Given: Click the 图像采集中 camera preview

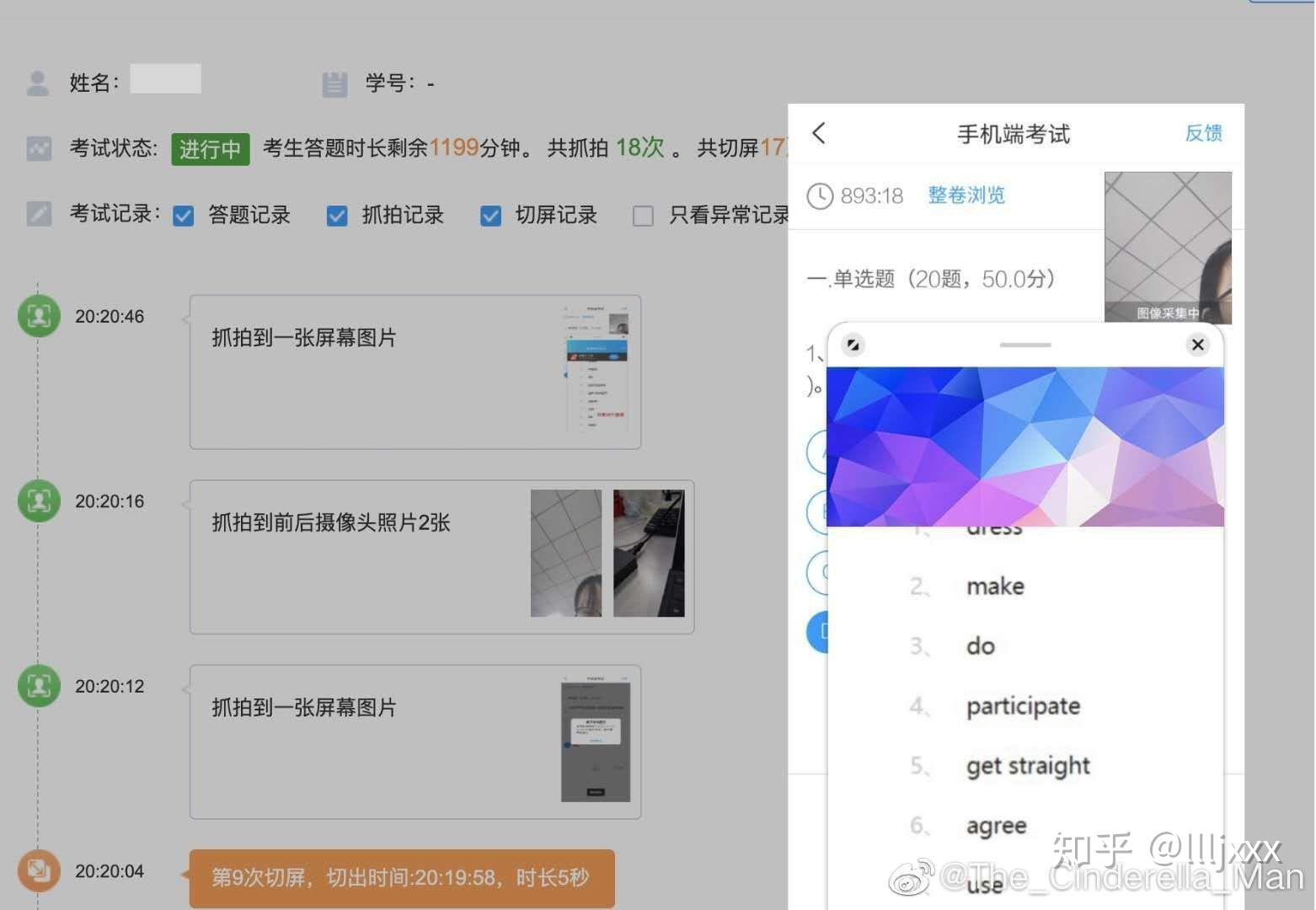Looking at the screenshot, I should 1168,248.
